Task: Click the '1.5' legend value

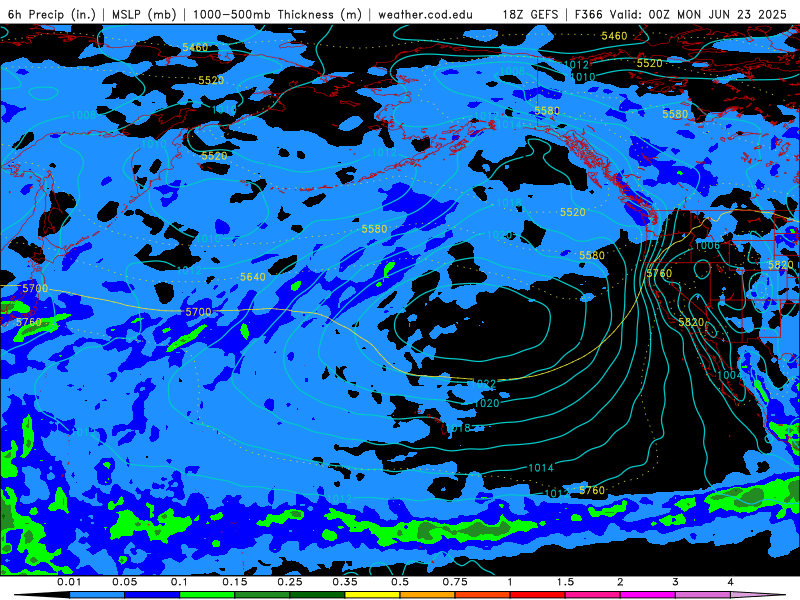Action: coord(565,582)
